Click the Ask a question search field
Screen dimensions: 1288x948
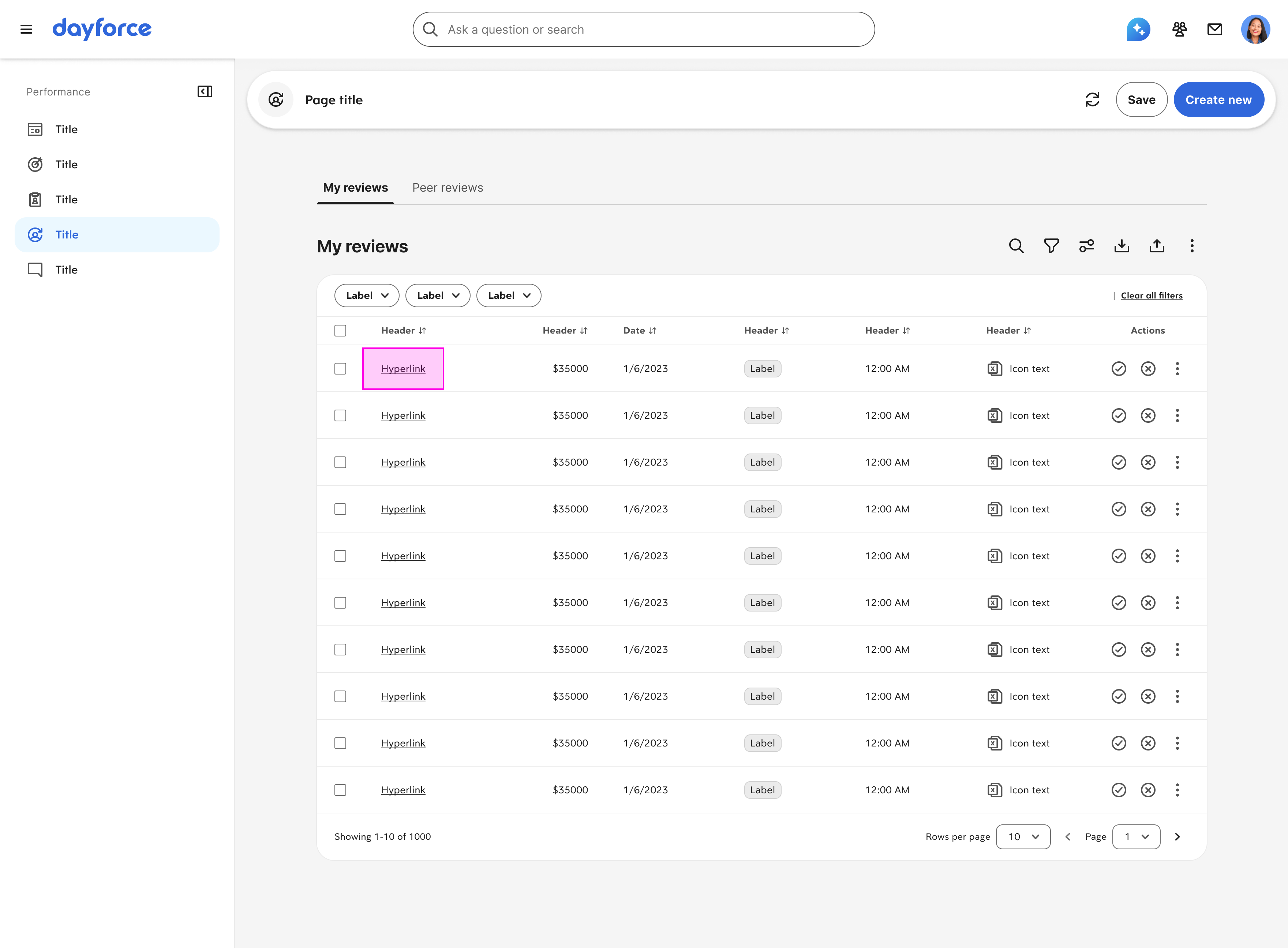(643, 29)
